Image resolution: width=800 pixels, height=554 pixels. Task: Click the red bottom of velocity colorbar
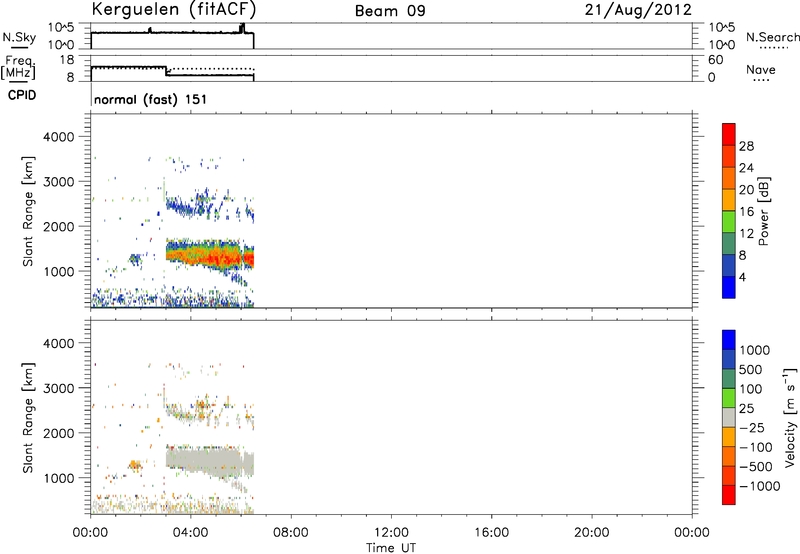point(729,495)
